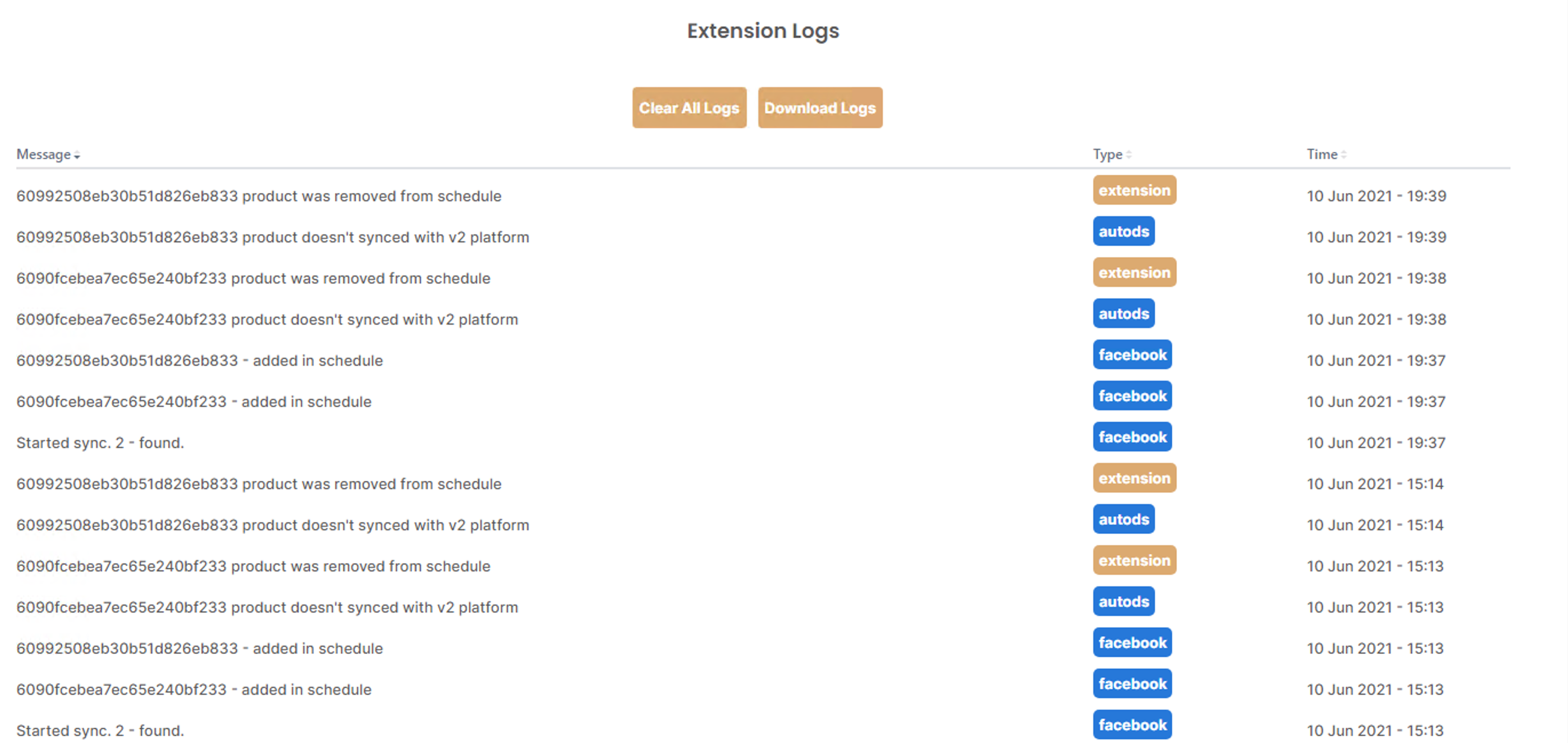Click time 15:13 in the Started sync row
The height and width of the screenshot is (743, 1568).
click(x=1375, y=730)
